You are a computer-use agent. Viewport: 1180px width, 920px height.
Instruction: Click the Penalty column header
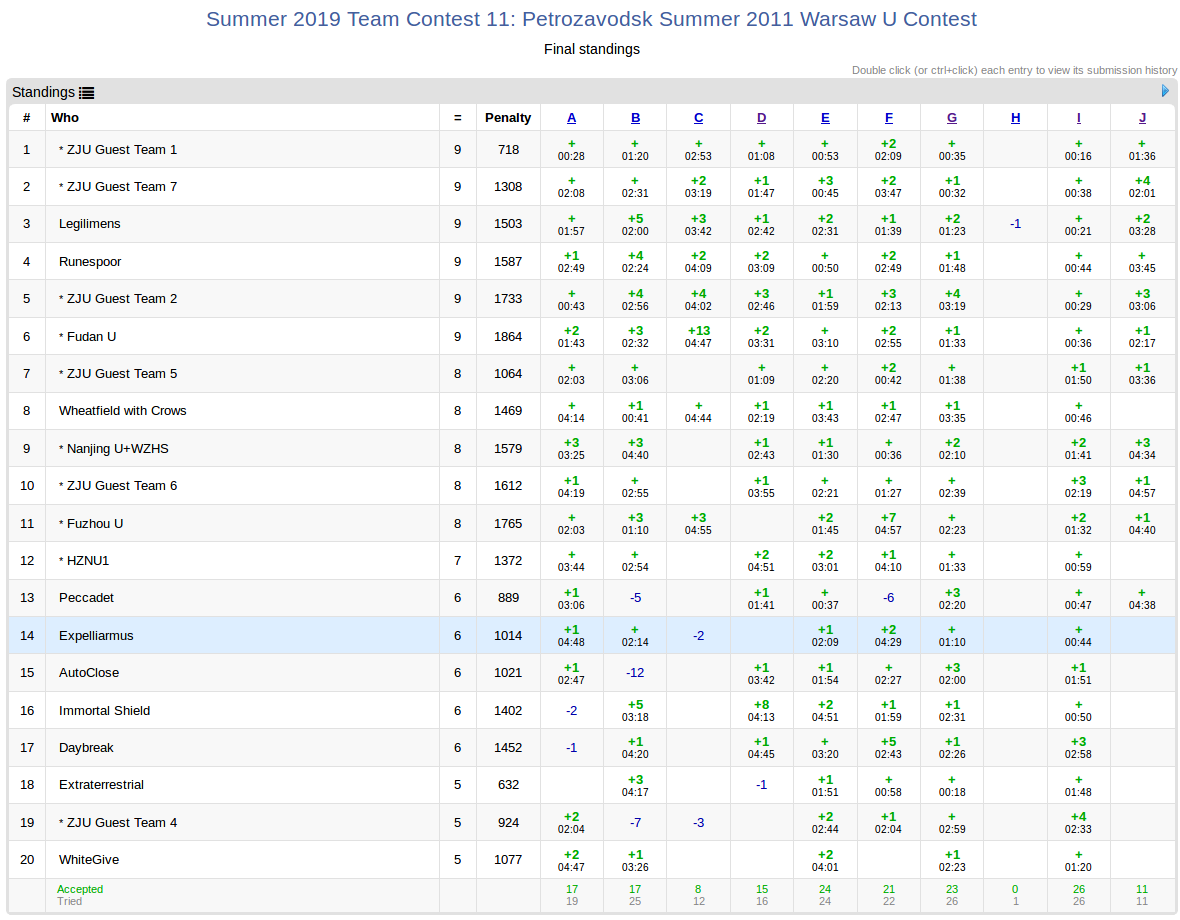508,118
